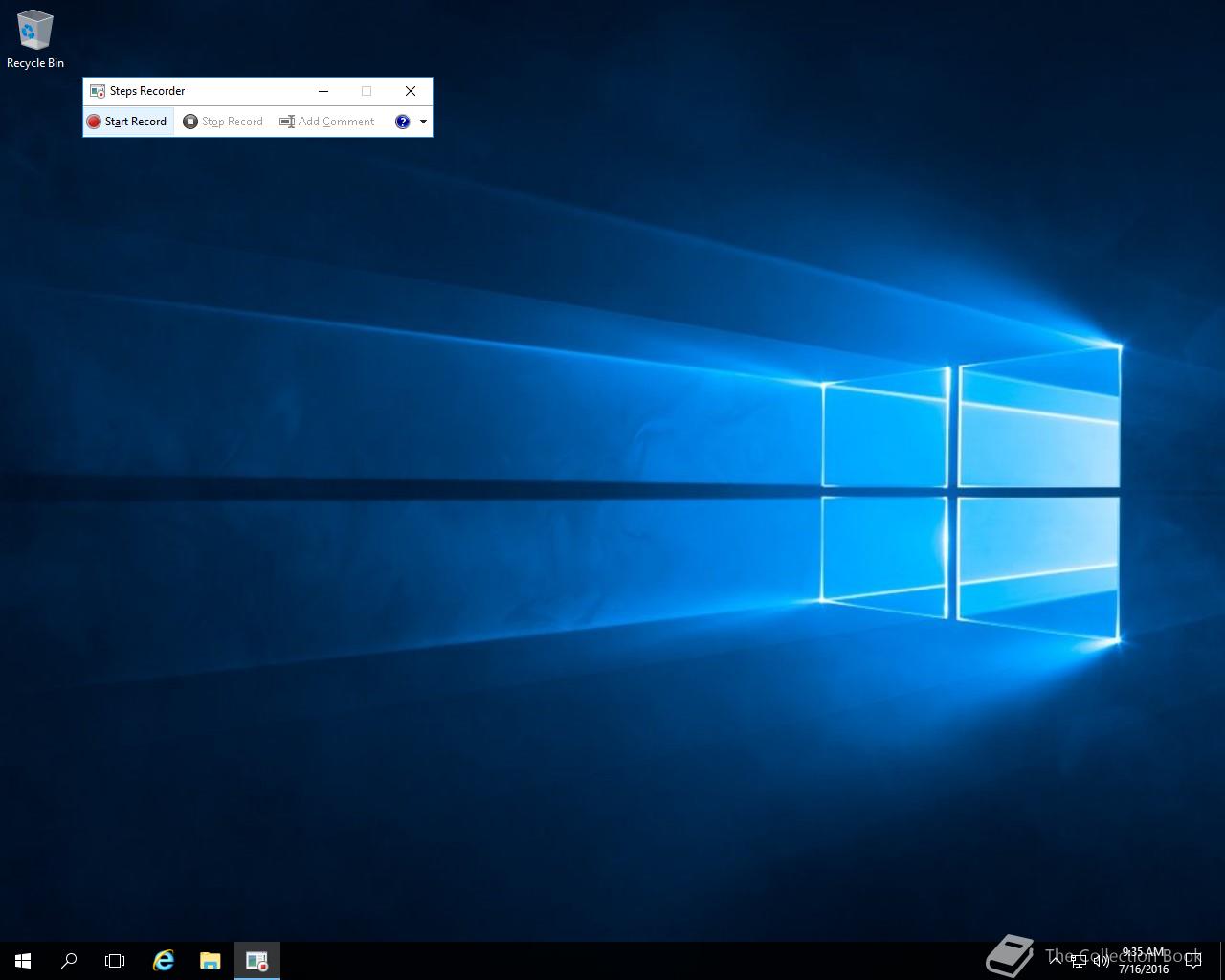Click the Steps Recorder title bar icon
The height and width of the screenshot is (980, 1225).
[97, 91]
